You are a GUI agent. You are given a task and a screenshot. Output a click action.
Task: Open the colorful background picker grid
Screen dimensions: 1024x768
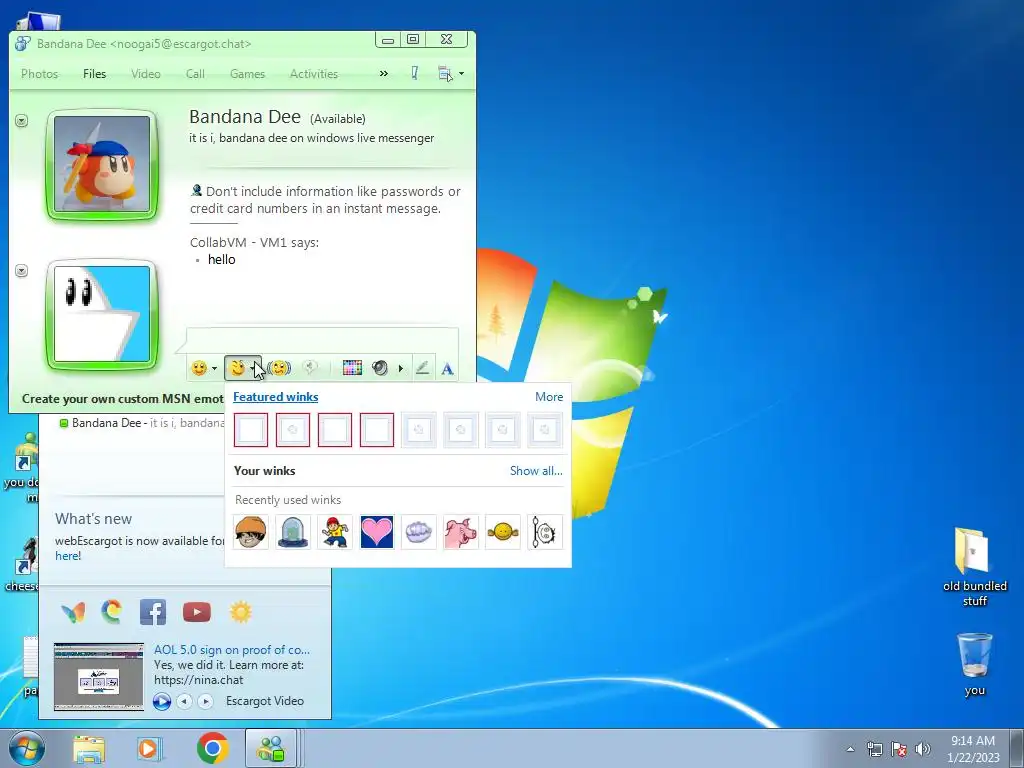[x=352, y=368]
